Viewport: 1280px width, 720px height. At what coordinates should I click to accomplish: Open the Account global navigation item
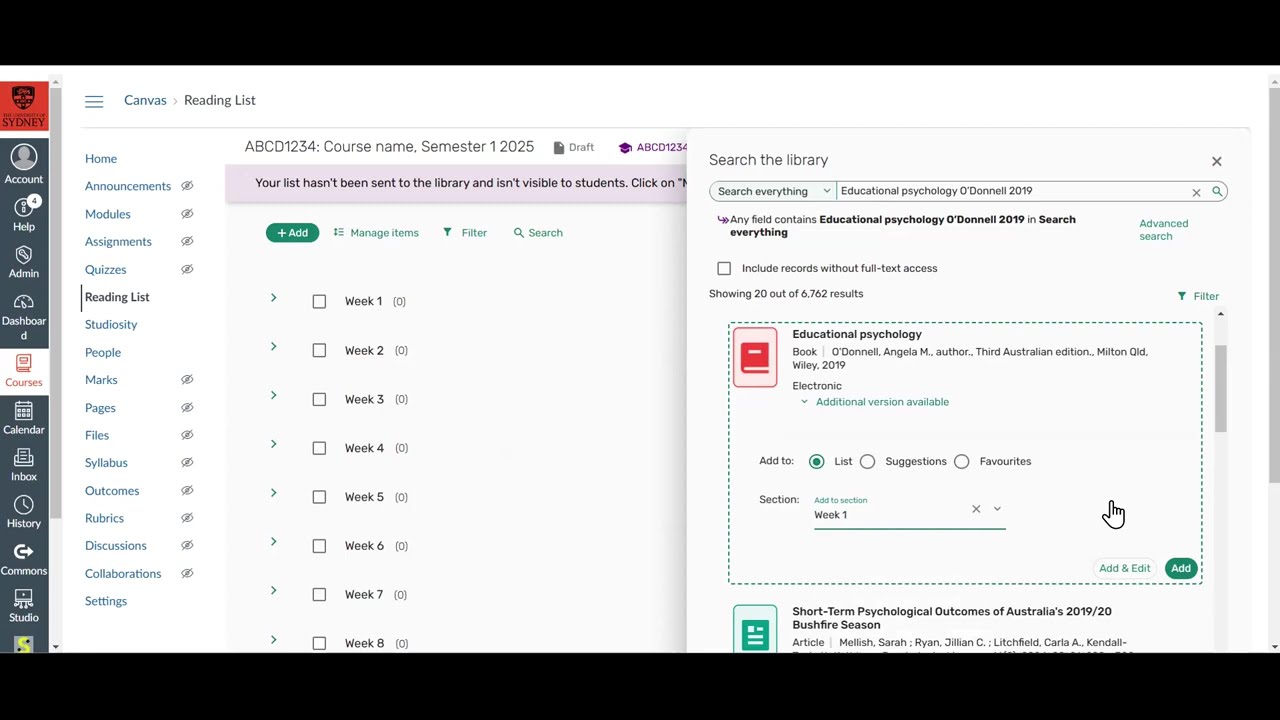(24, 165)
